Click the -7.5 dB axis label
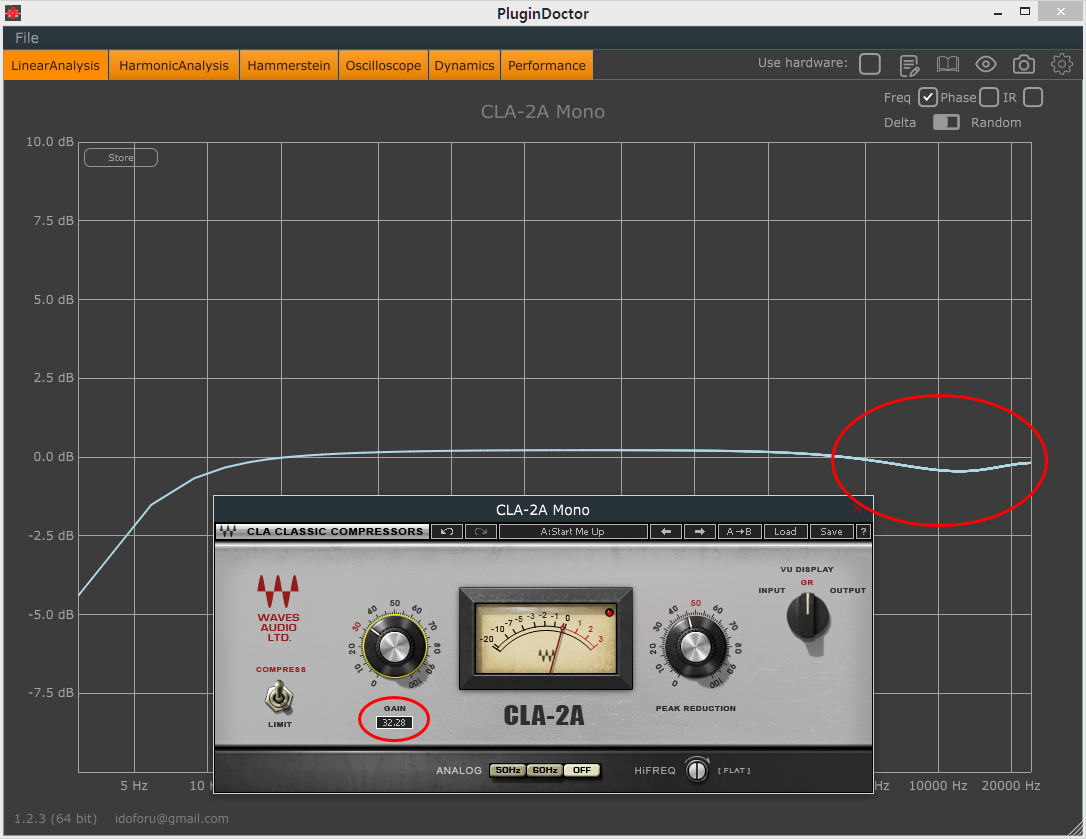The height and width of the screenshot is (839, 1086). (x=51, y=693)
